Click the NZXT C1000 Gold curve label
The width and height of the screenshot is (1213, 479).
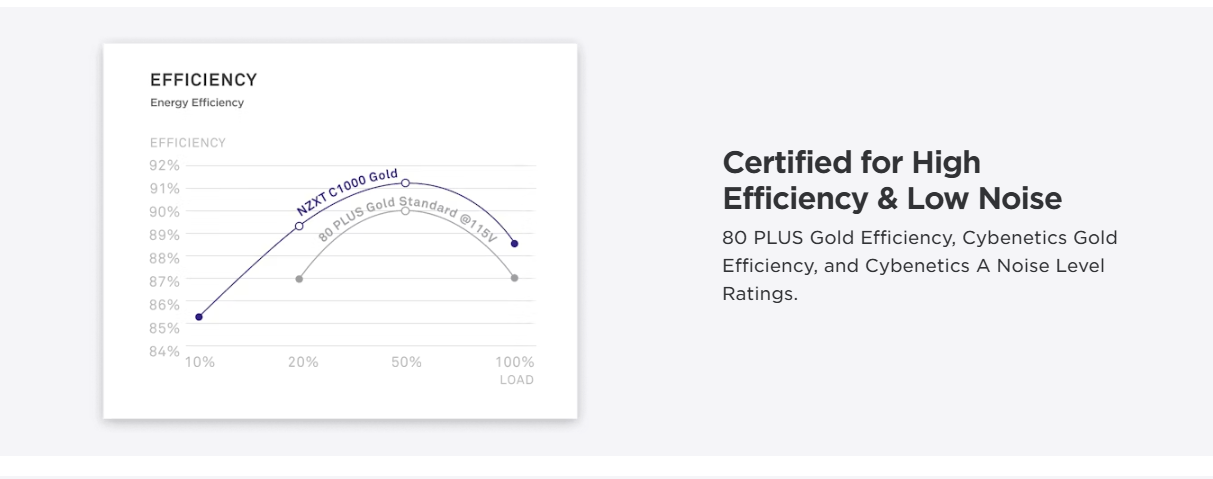click(x=348, y=193)
